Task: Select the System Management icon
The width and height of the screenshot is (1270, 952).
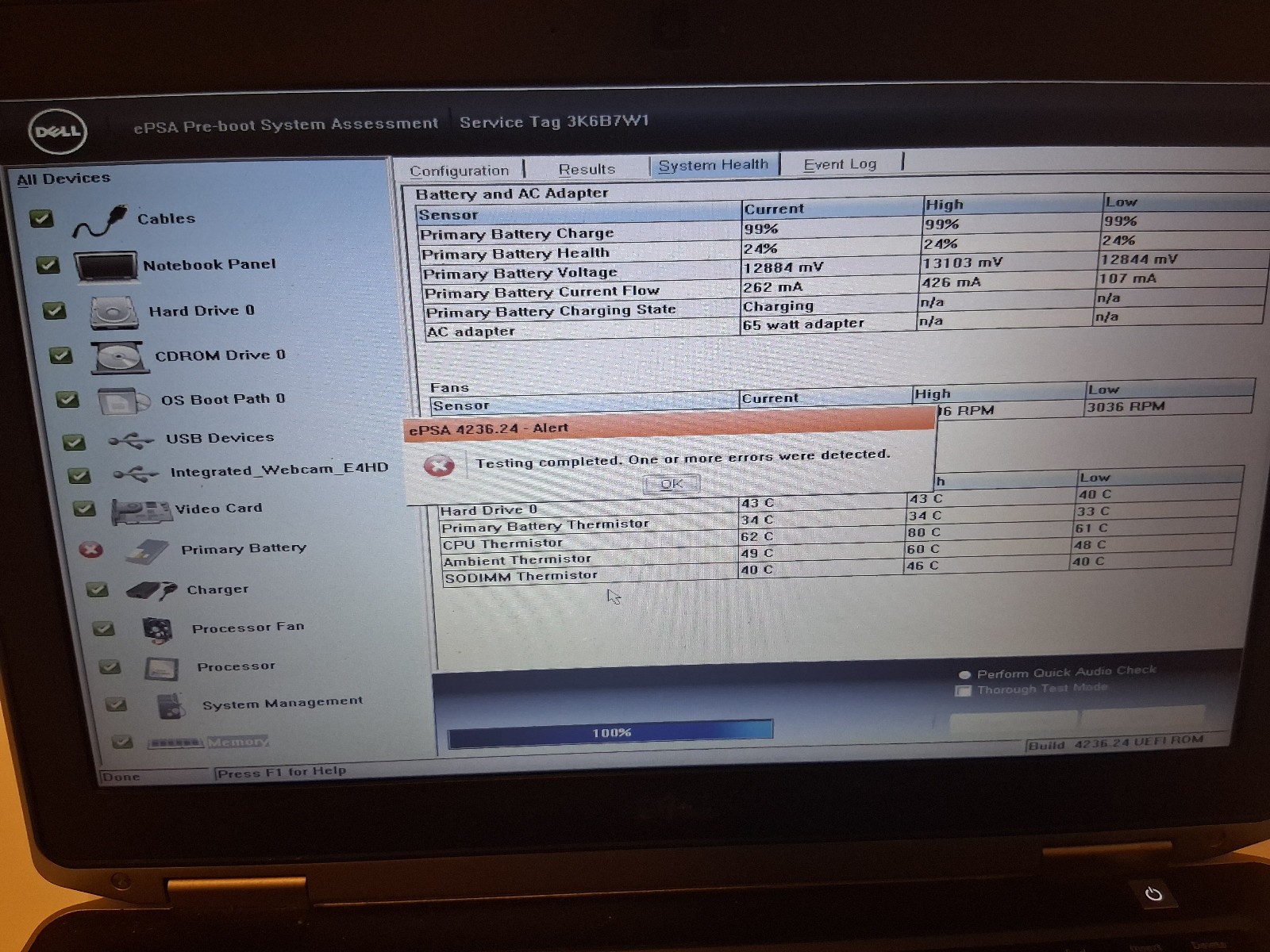Action: click(171, 705)
